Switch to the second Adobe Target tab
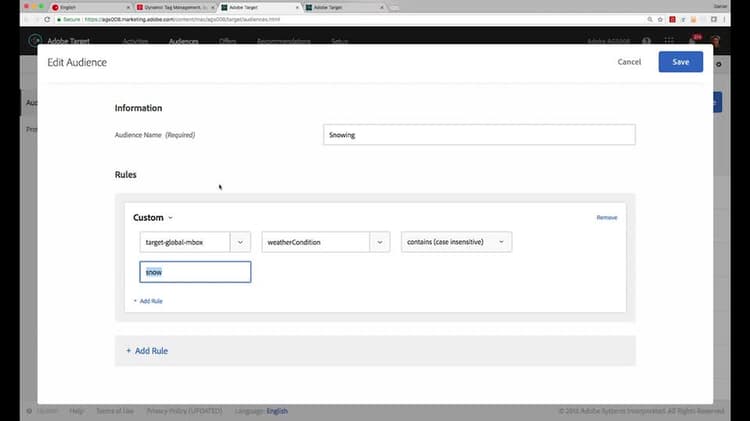The width and height of the screenshot is (750, 421). tap(345, 8)
